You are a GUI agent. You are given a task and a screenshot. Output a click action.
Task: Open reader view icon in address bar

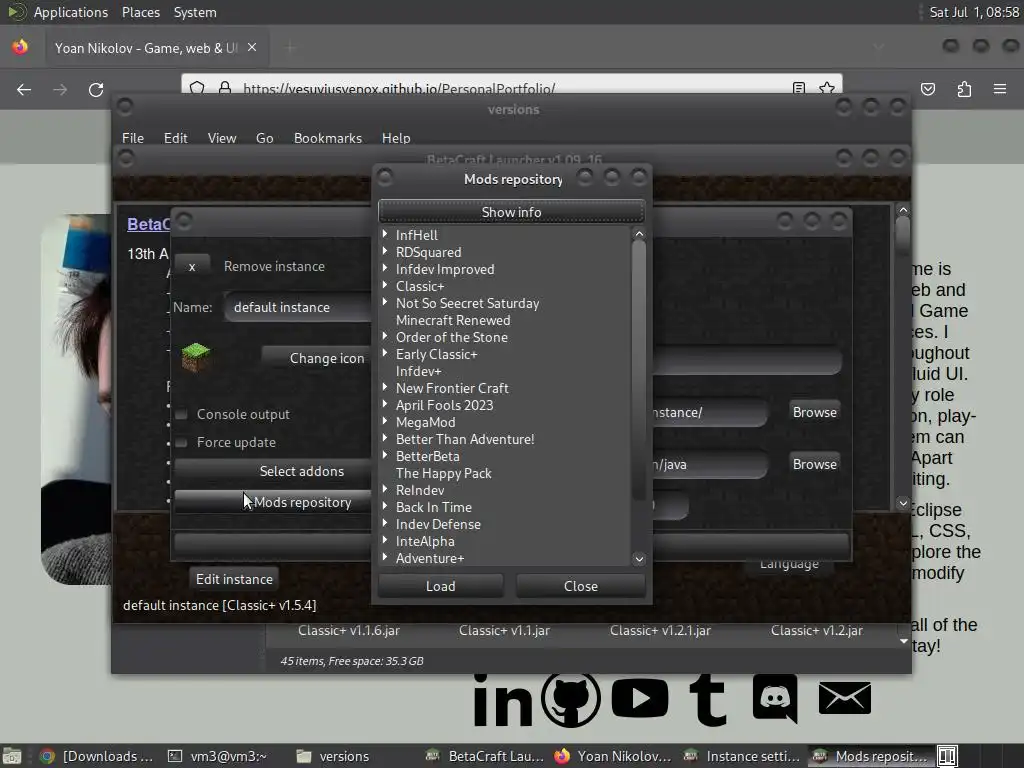(x=799, y=88)
